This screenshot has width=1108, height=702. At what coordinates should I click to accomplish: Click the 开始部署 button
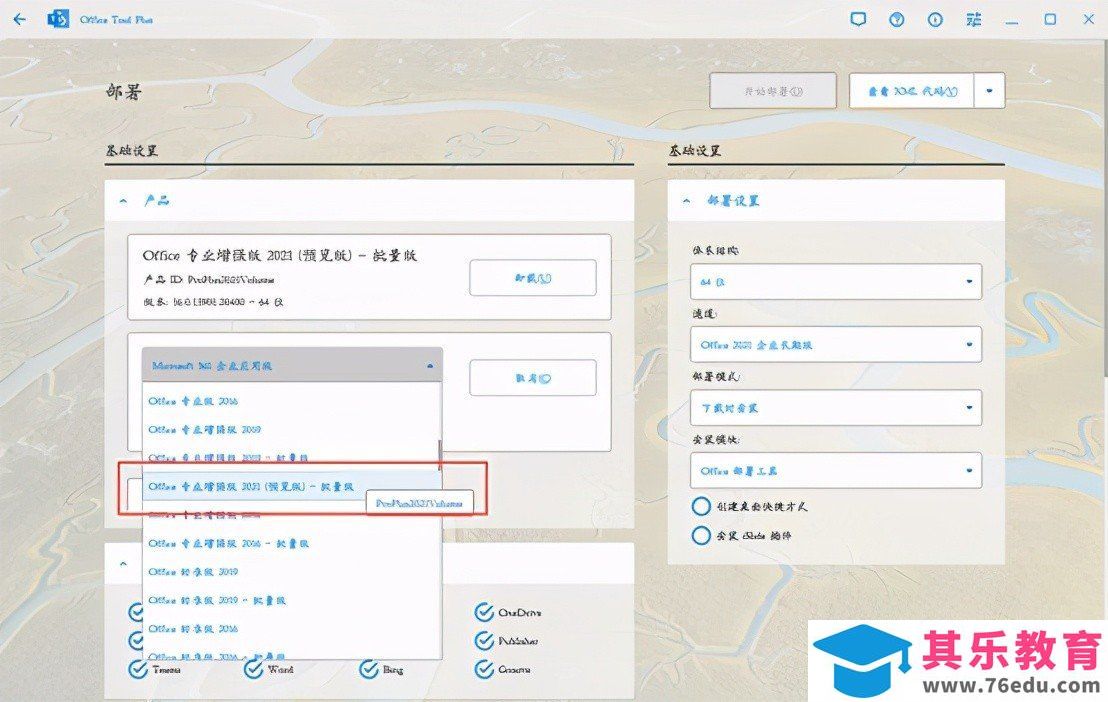click(773, 91)
